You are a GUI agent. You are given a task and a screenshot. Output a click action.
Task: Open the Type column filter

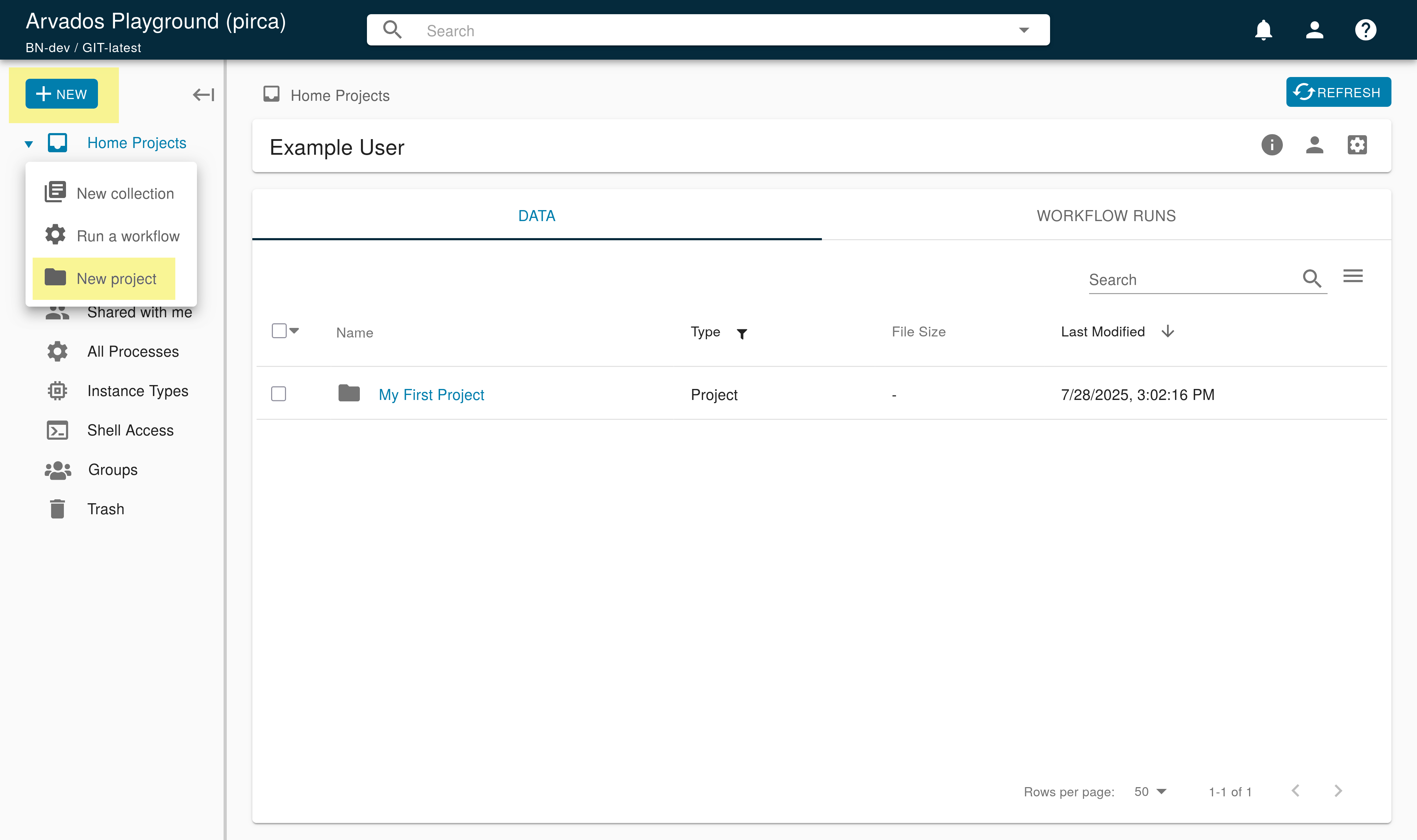tap(741, 334)
